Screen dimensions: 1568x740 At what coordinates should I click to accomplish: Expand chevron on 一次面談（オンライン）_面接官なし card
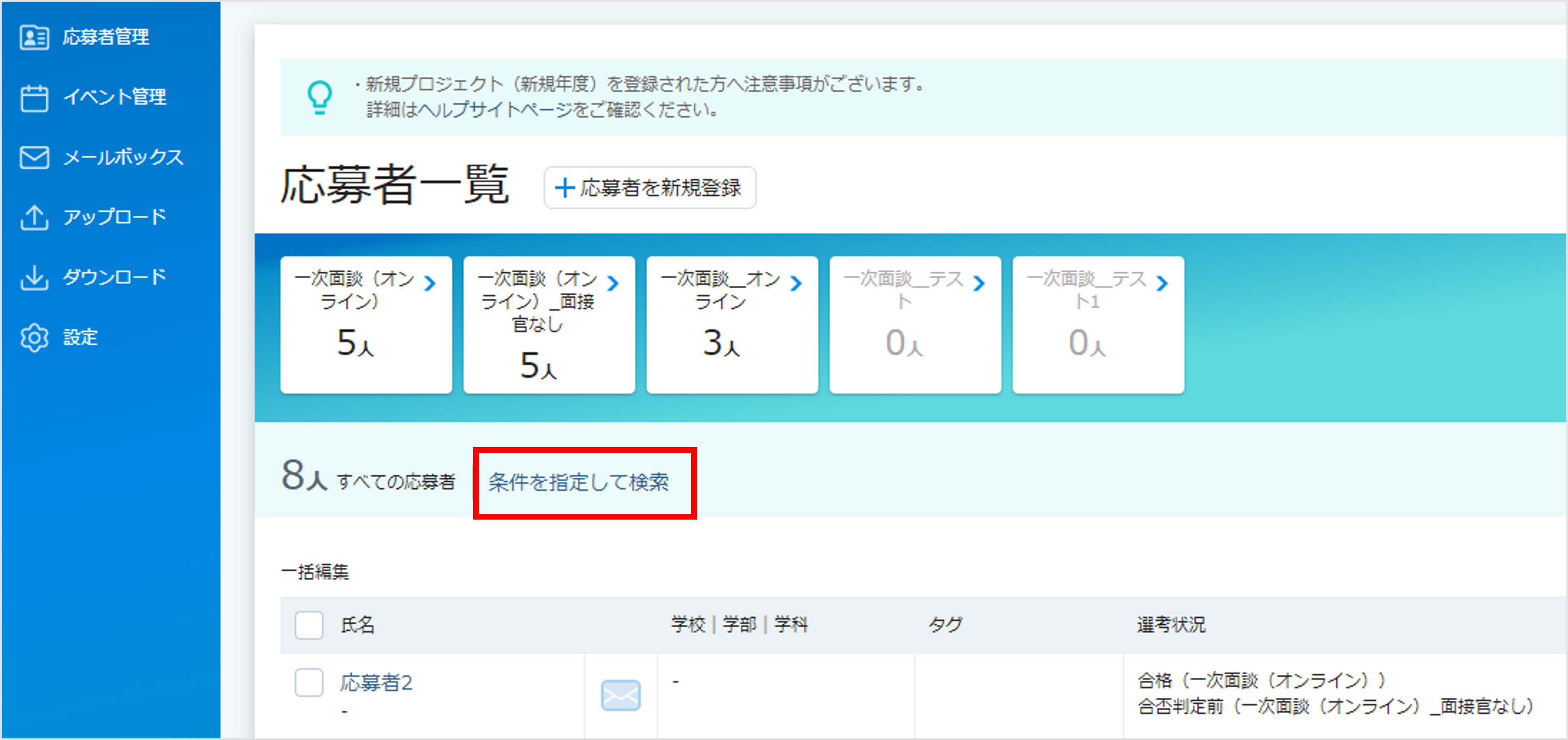tap(613, 283)
